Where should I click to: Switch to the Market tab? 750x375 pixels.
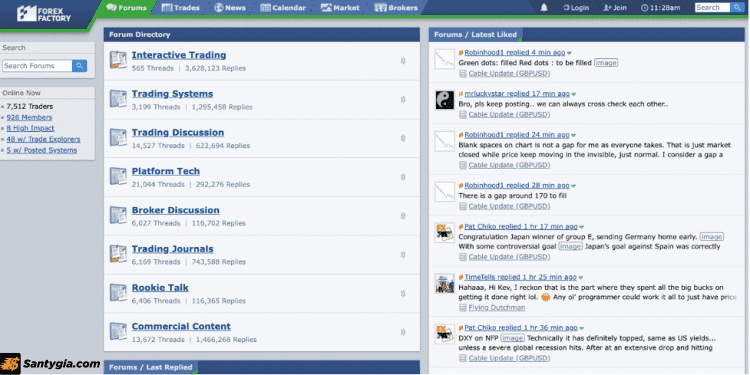(340, 8)
